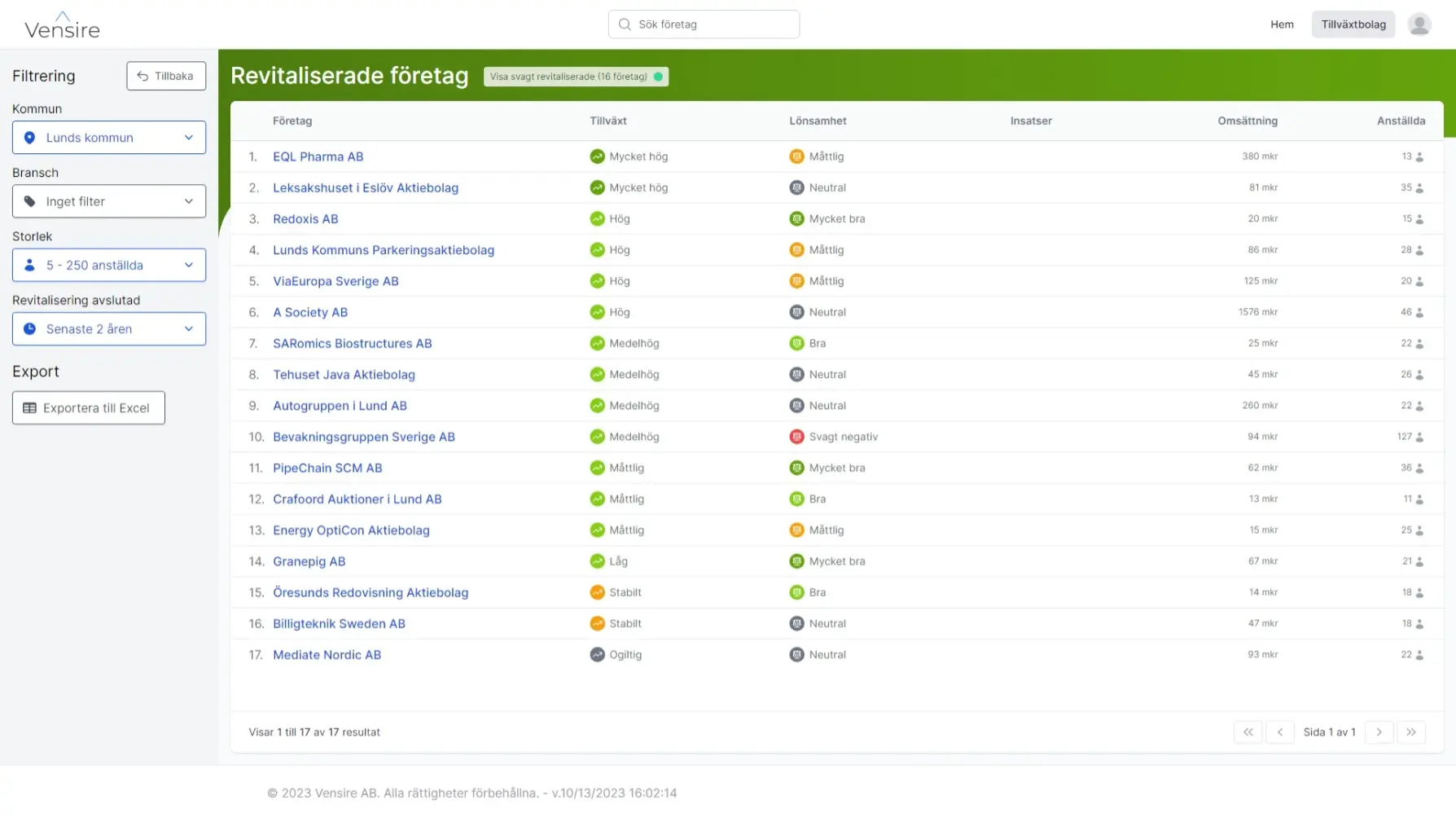This screenshot has height=818, width=1456.
Task: Click the Hög growth icon for Redoxis AB
Action: (x=597, y=219)
